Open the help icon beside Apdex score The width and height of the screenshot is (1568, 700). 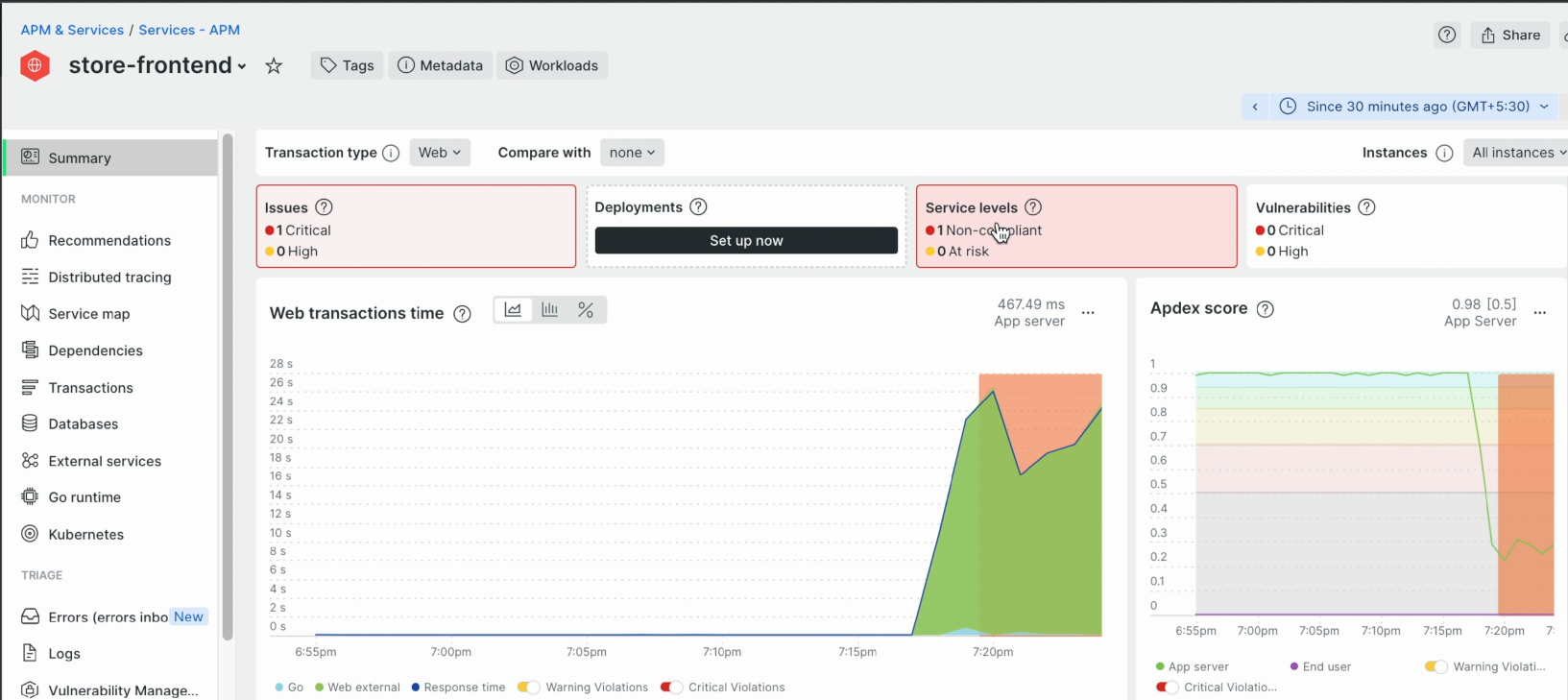tap(1266, 308)
